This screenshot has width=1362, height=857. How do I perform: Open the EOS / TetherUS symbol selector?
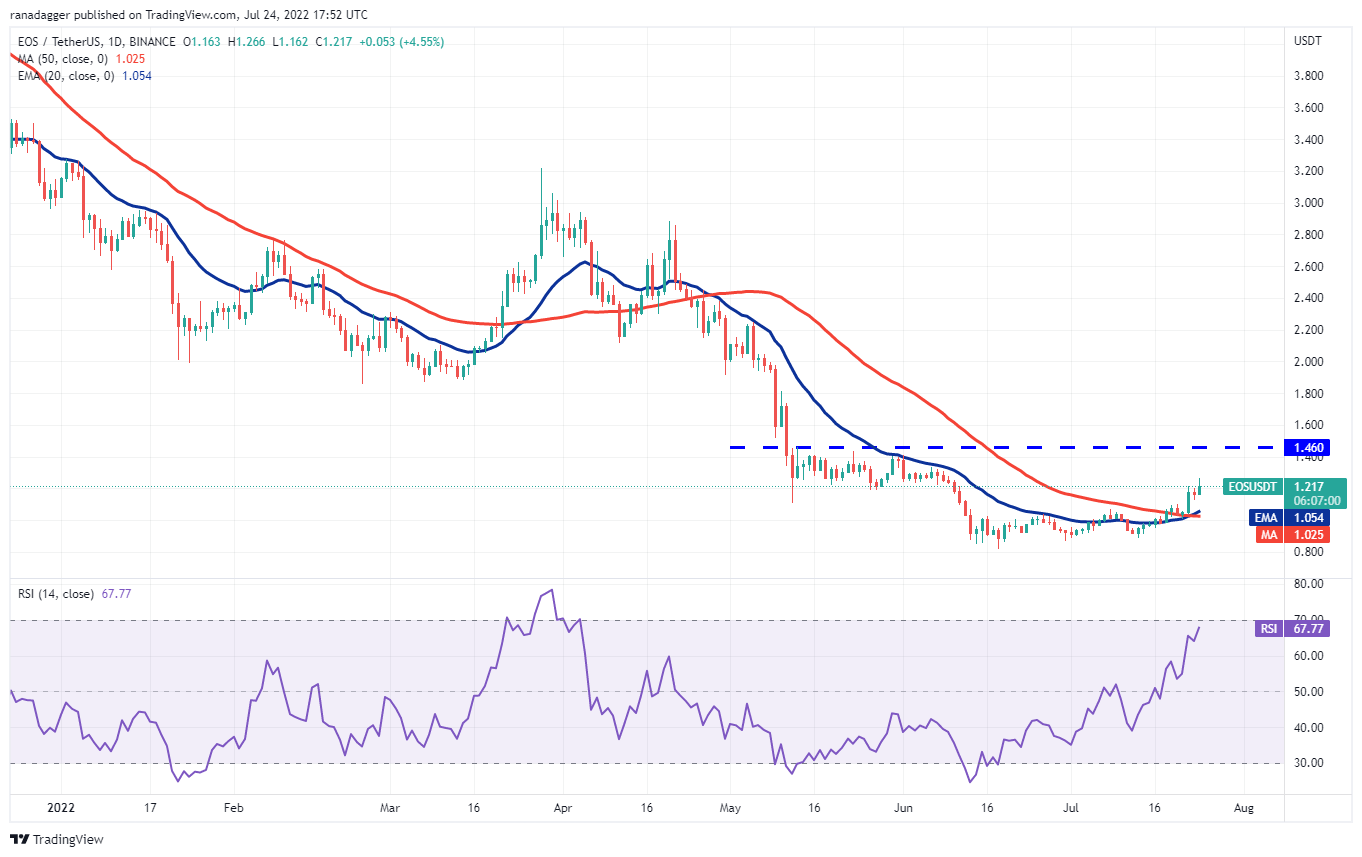(60, 42)
